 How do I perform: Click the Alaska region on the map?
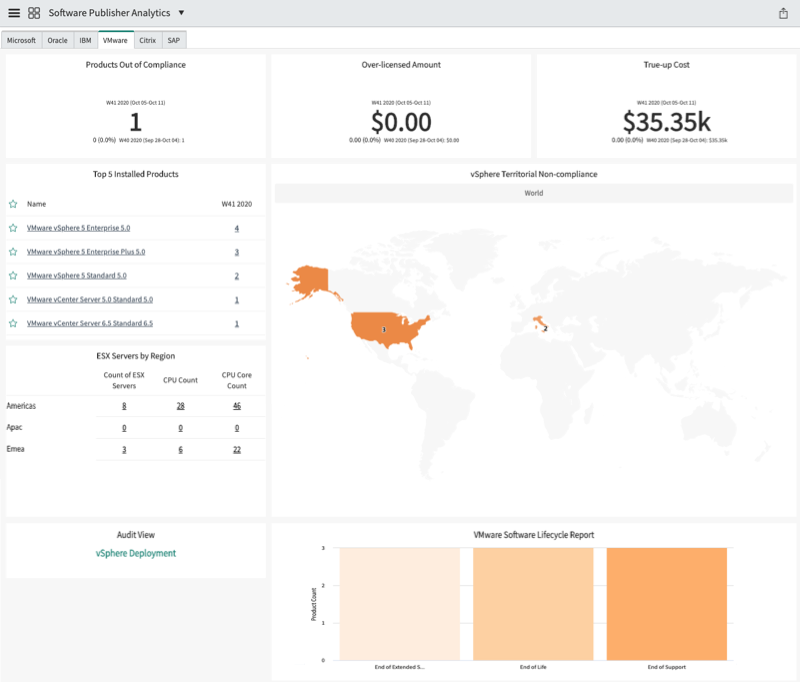(312, 281)
